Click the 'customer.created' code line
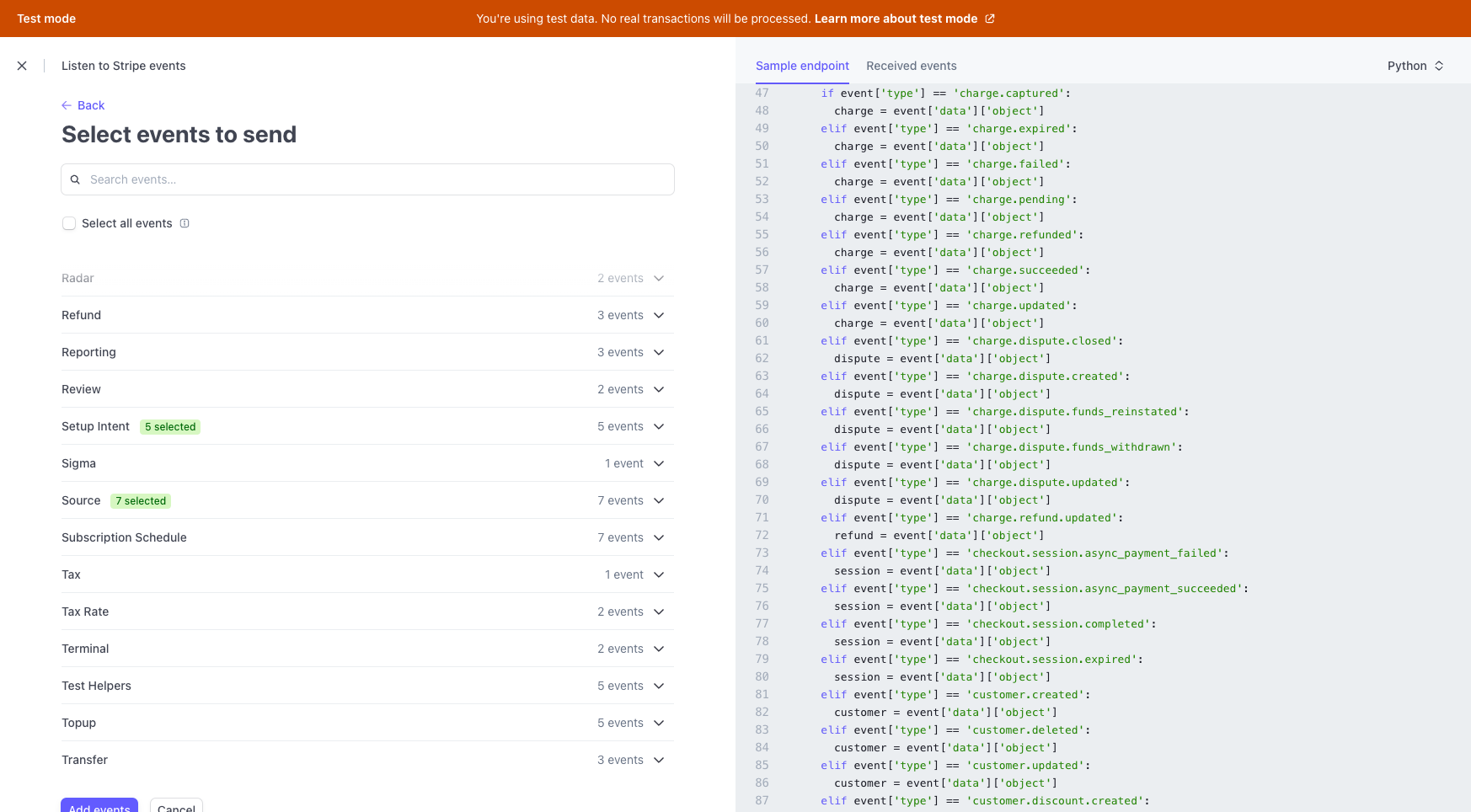This screenshot has width=1471, height=812. click(956, 695)
